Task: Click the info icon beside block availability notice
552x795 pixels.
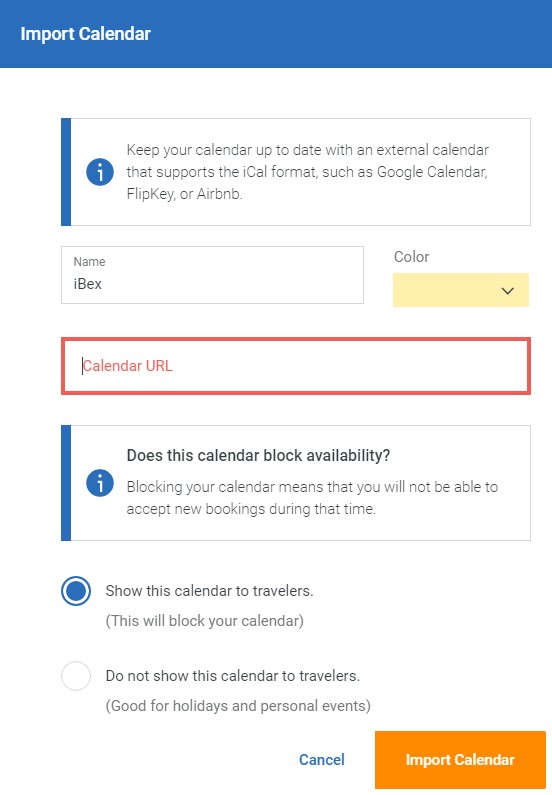Action: click(x=99, y=483)
